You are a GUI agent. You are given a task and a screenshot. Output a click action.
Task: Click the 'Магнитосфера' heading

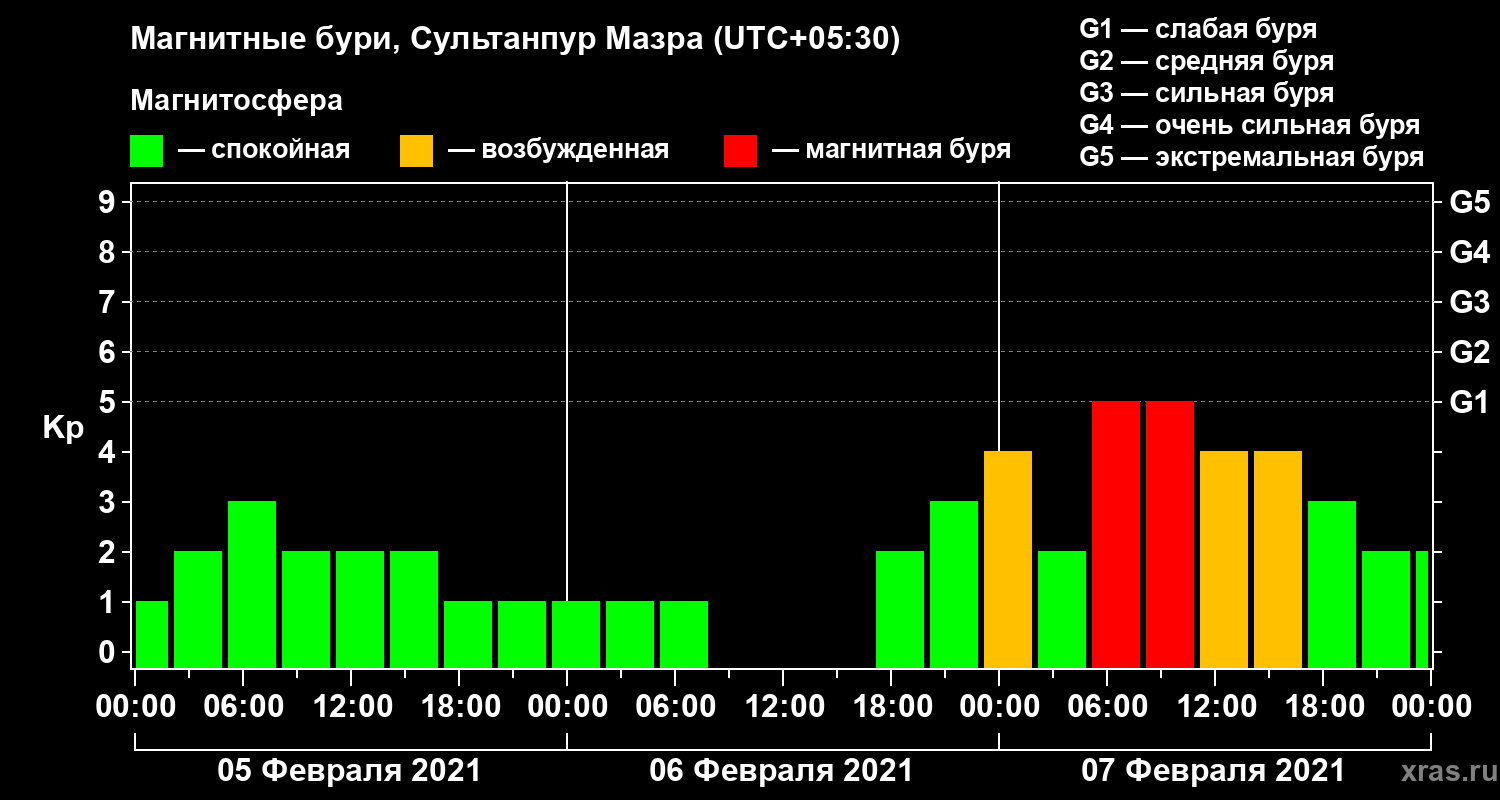(236, 101)
